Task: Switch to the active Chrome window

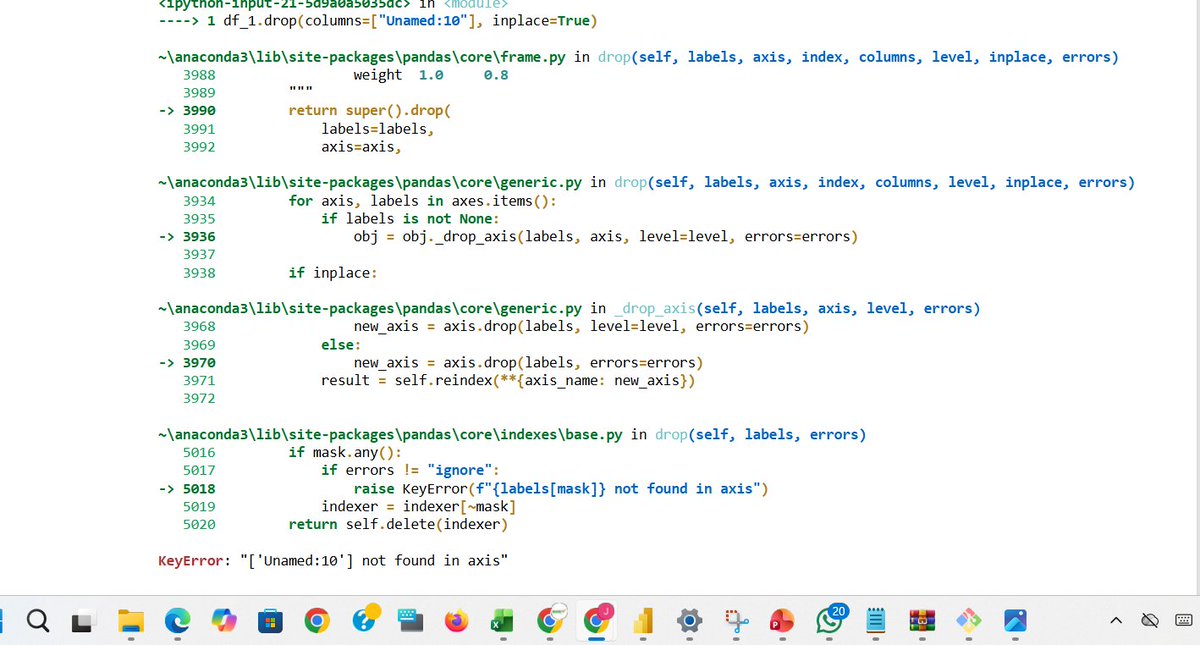Action: (597, 620)
